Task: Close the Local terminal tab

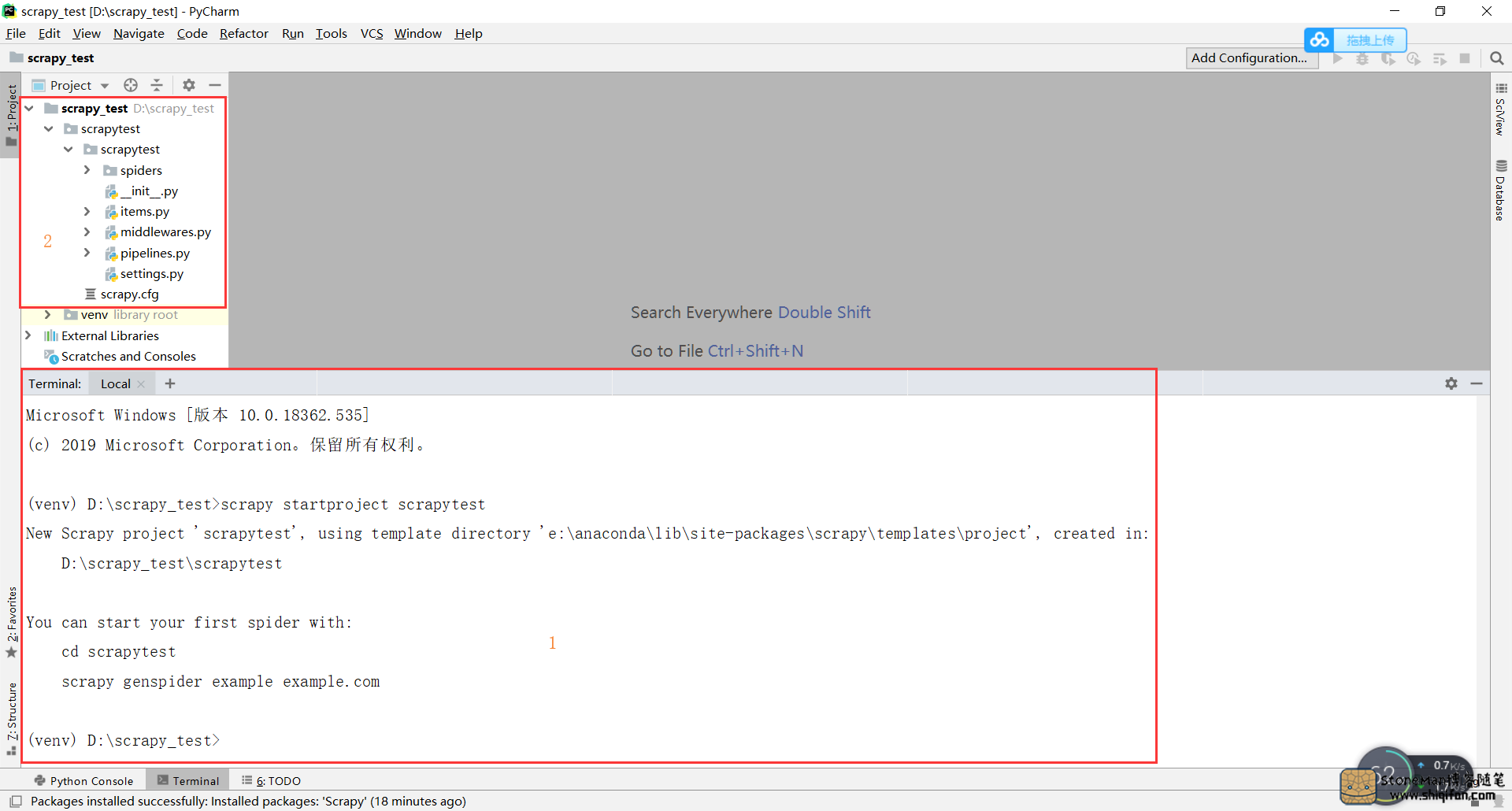Action: 141,384
